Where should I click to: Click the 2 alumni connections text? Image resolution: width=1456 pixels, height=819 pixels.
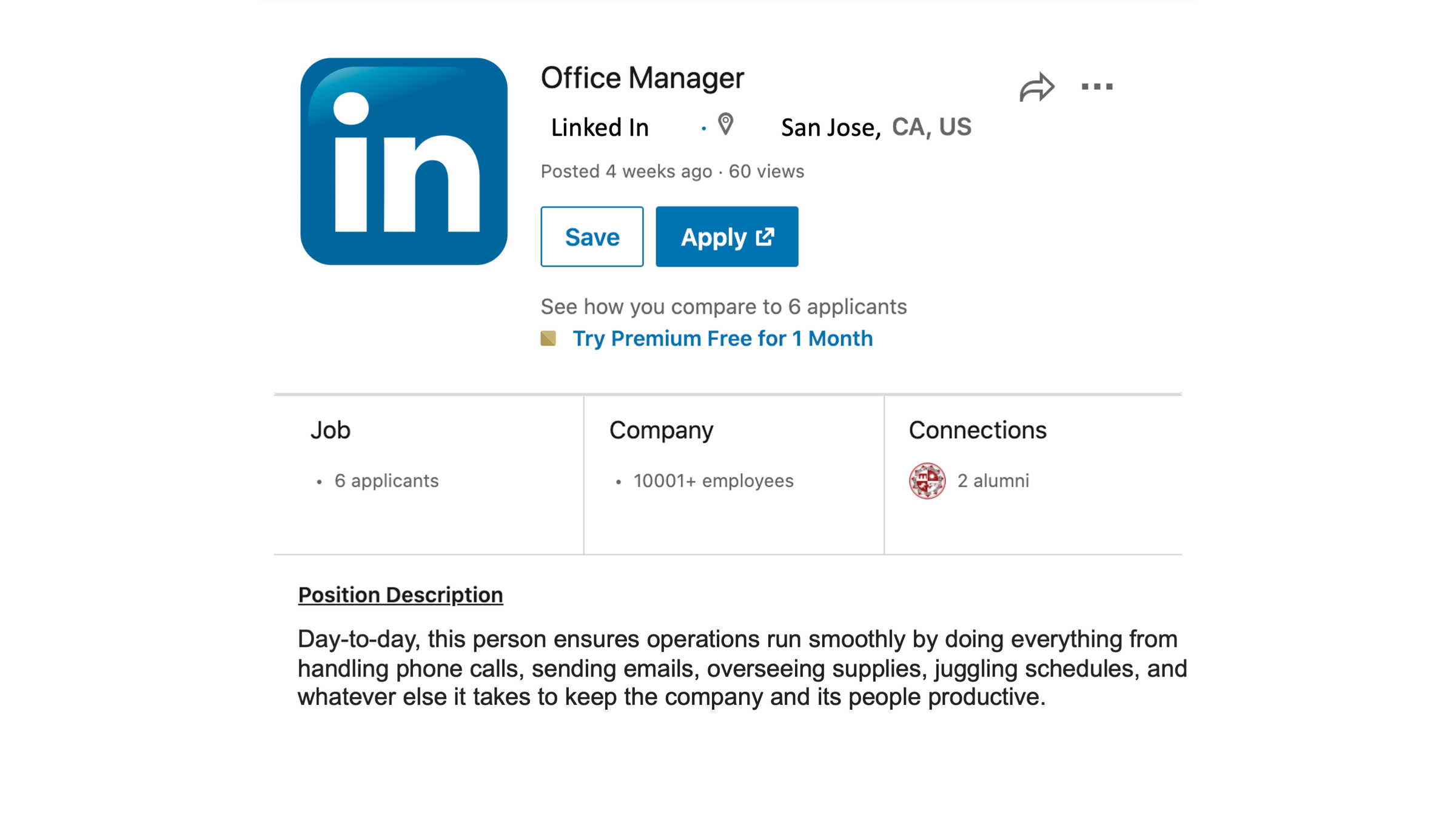point(993,480)
